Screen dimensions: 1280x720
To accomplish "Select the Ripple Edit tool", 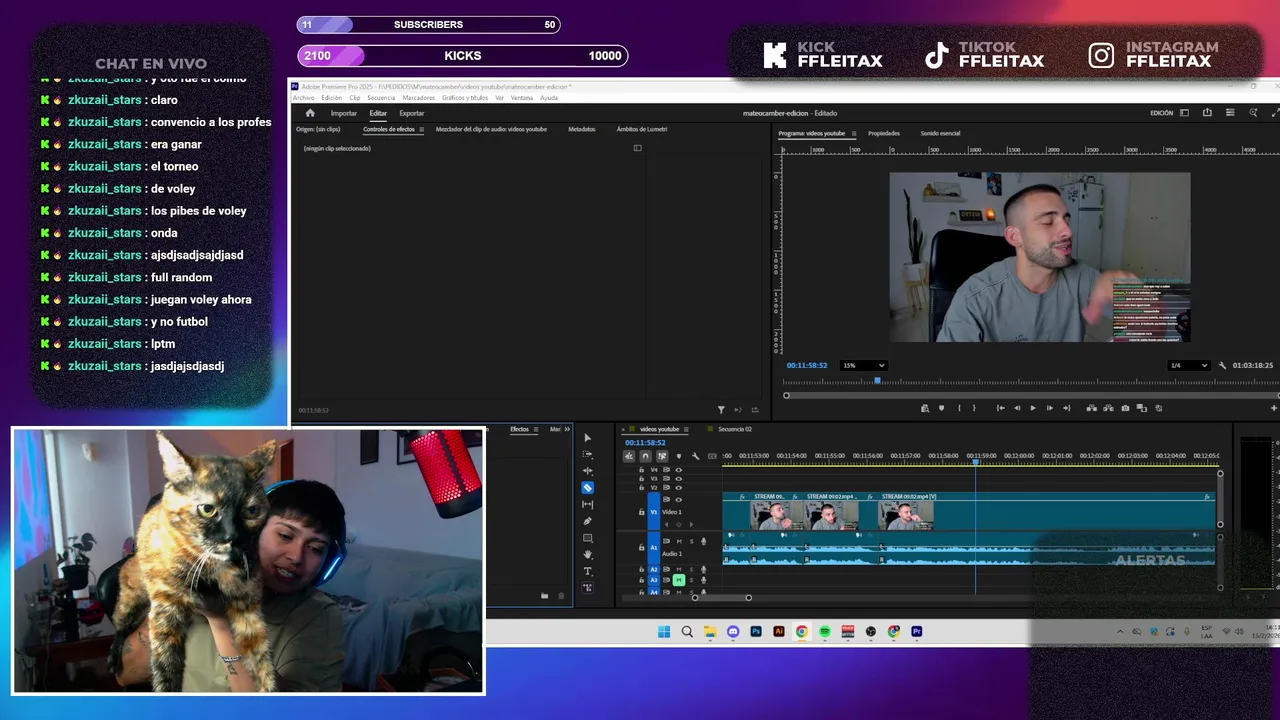I will point(588,471).
